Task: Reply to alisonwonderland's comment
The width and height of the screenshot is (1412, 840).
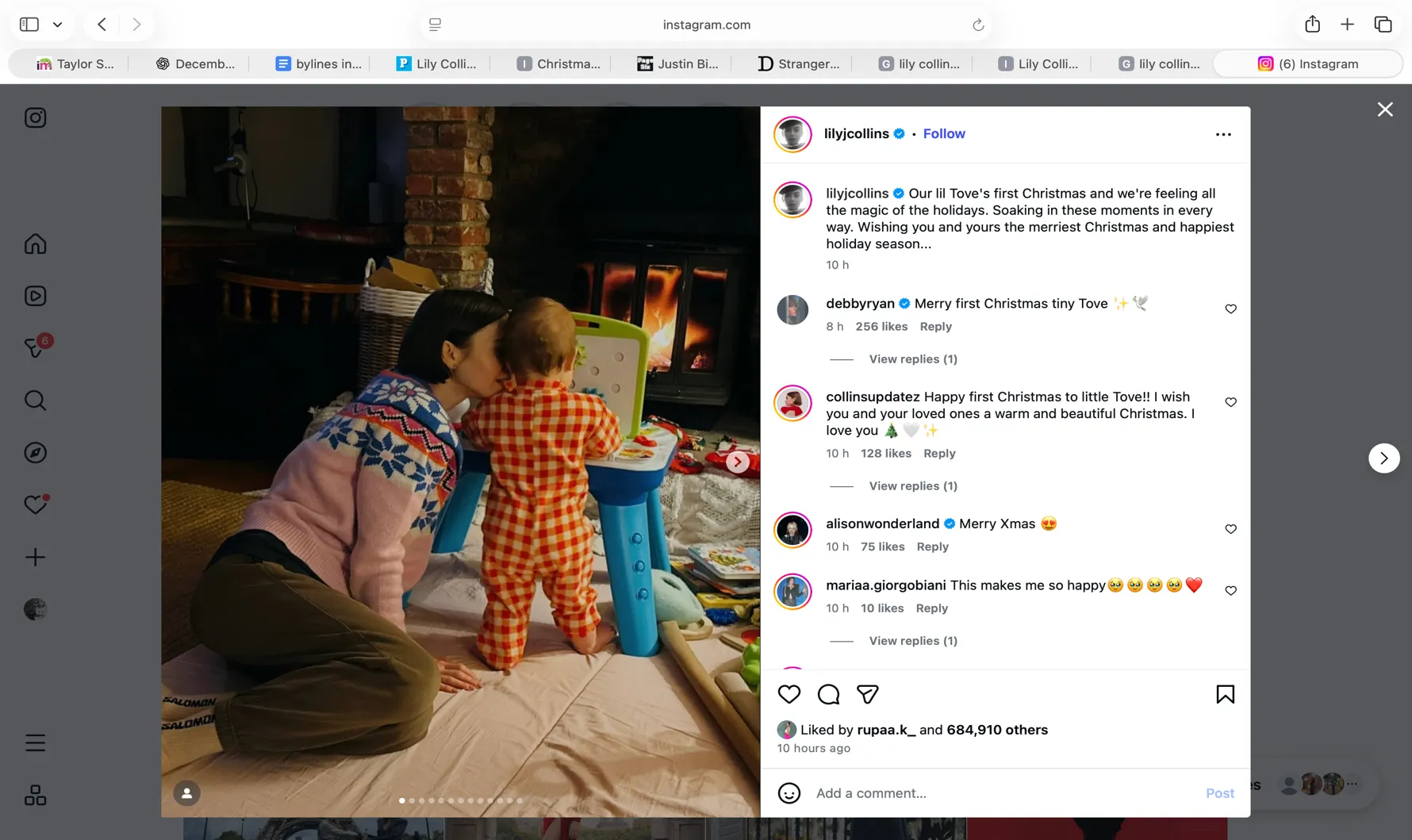Action: [932, 547]
